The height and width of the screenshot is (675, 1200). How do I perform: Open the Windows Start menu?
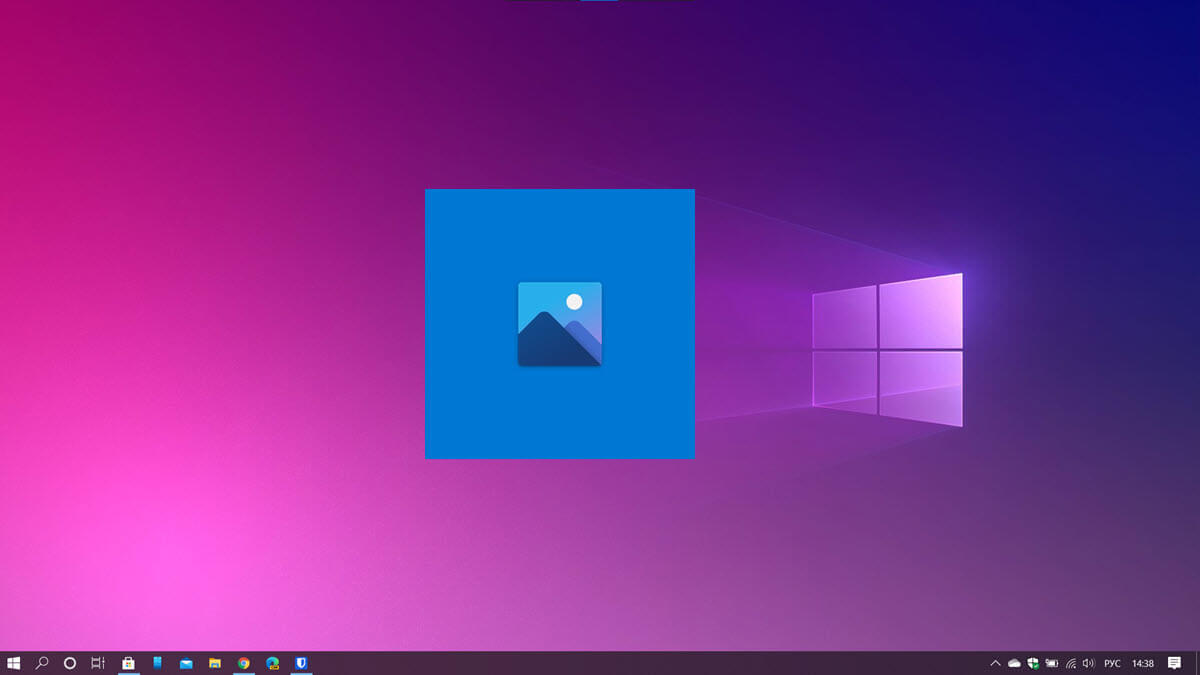[x=14, y=663]
